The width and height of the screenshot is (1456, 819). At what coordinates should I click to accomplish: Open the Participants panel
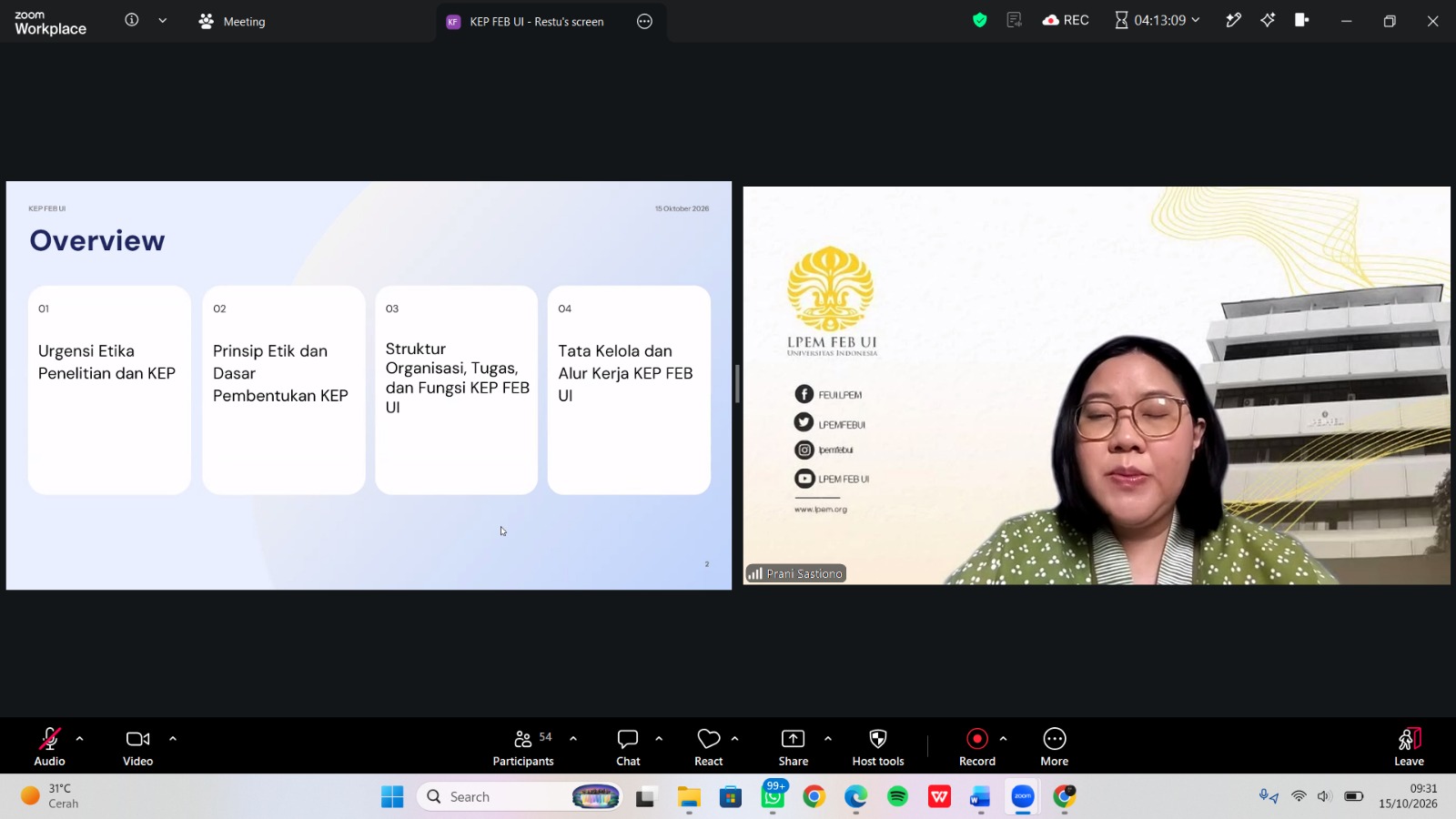[x=523, y=746]
